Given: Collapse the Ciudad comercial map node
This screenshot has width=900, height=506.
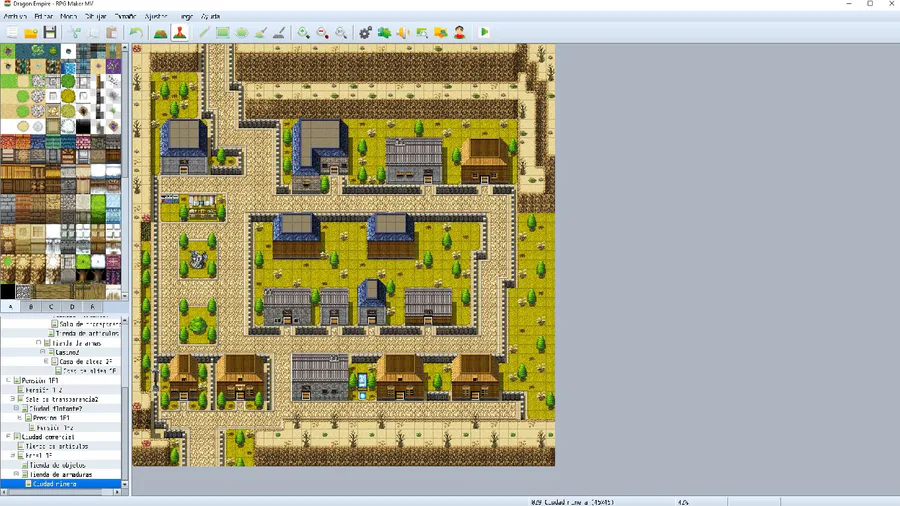Looking at the screenshot, I should 9,437.
